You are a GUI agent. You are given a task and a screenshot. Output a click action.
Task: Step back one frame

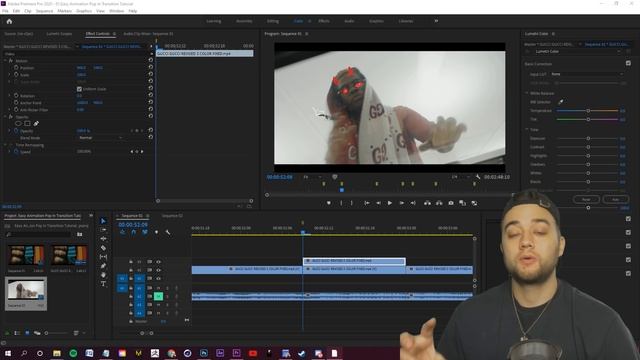click(x=378, y=203)
